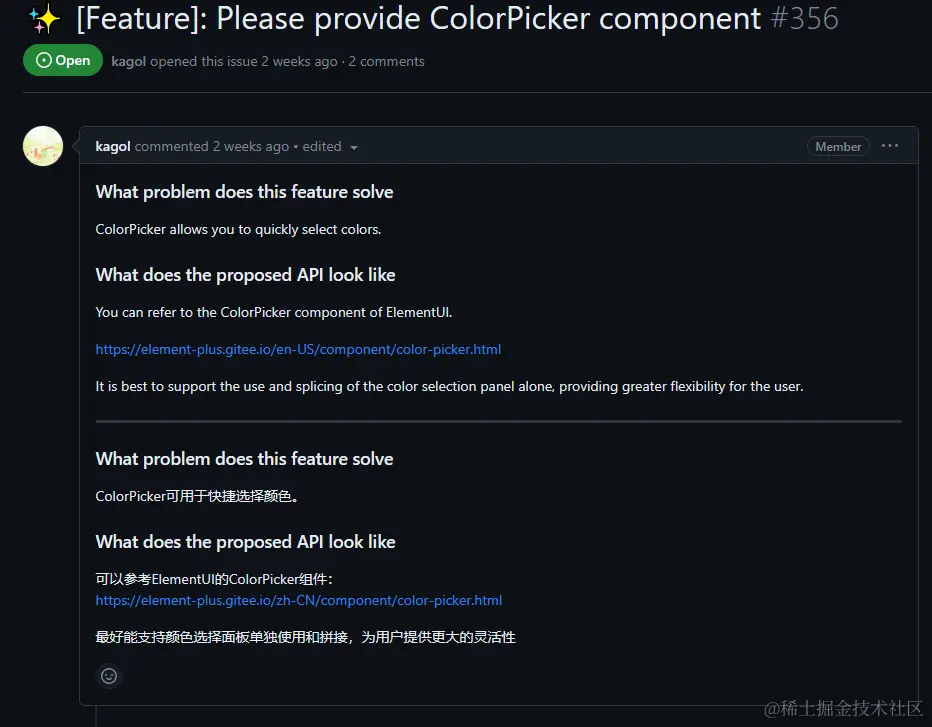Click kagol's username in the comment header
The image size is (932, 727).
point(113,147)
